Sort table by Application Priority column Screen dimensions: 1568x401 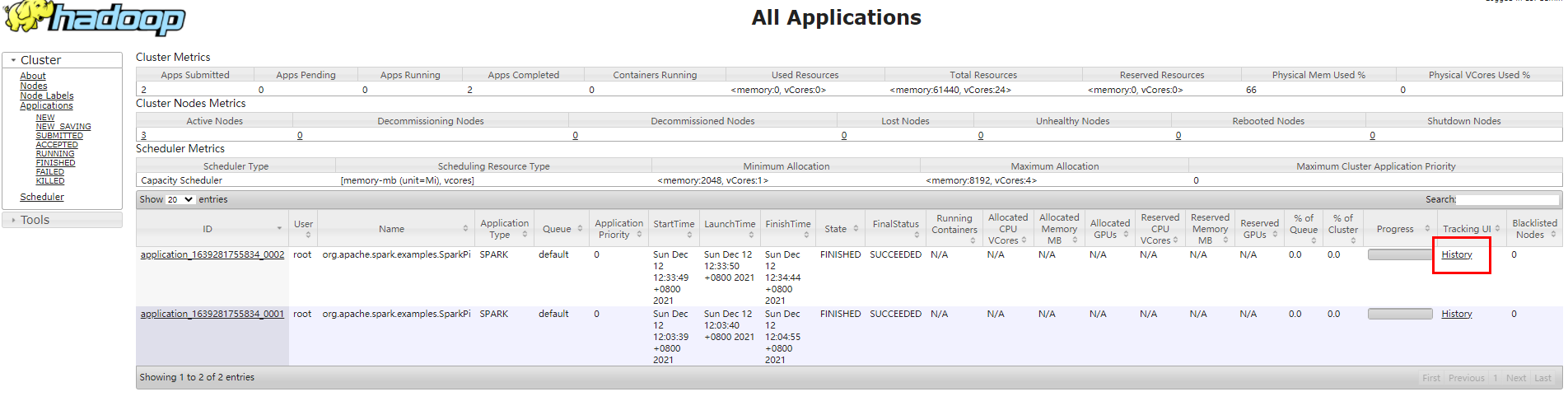coord(619,229)
